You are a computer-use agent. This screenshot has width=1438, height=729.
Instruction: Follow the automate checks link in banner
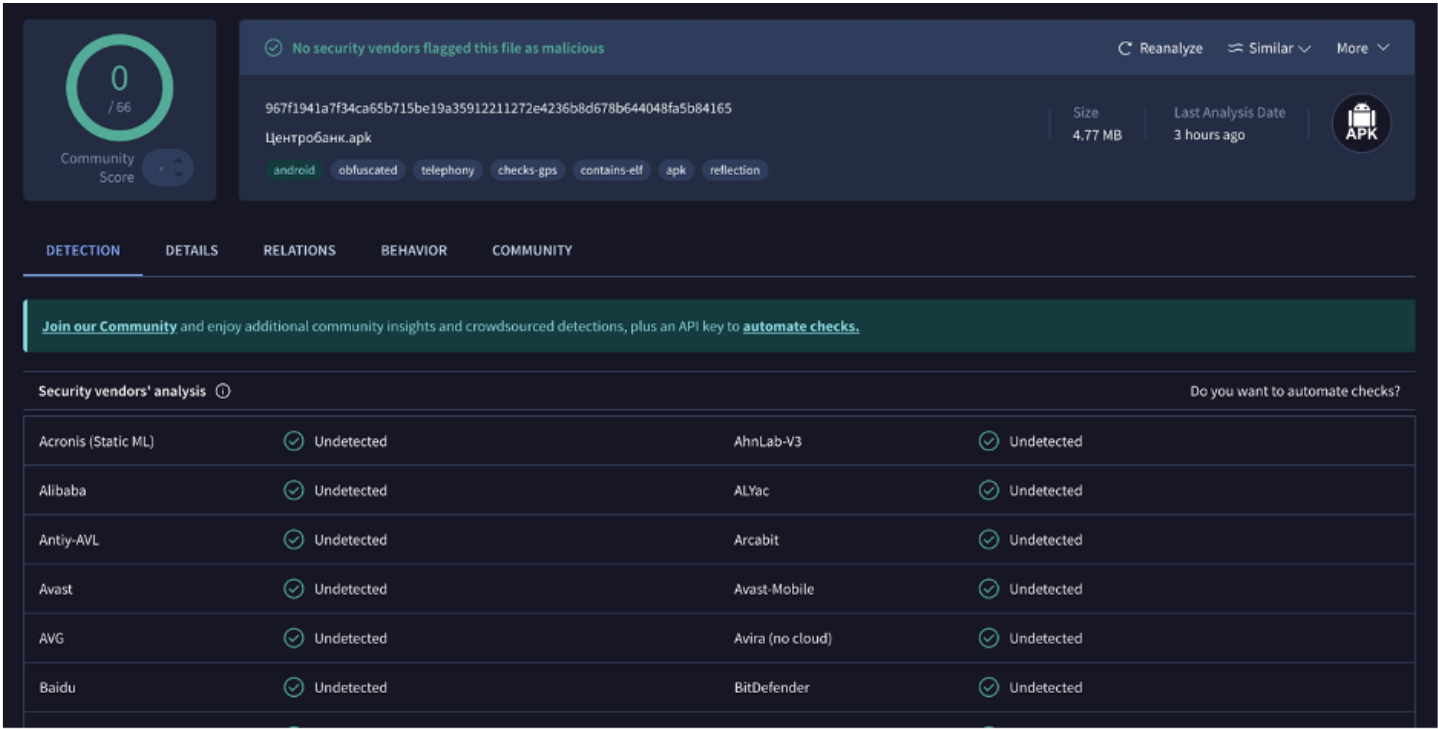800,326
